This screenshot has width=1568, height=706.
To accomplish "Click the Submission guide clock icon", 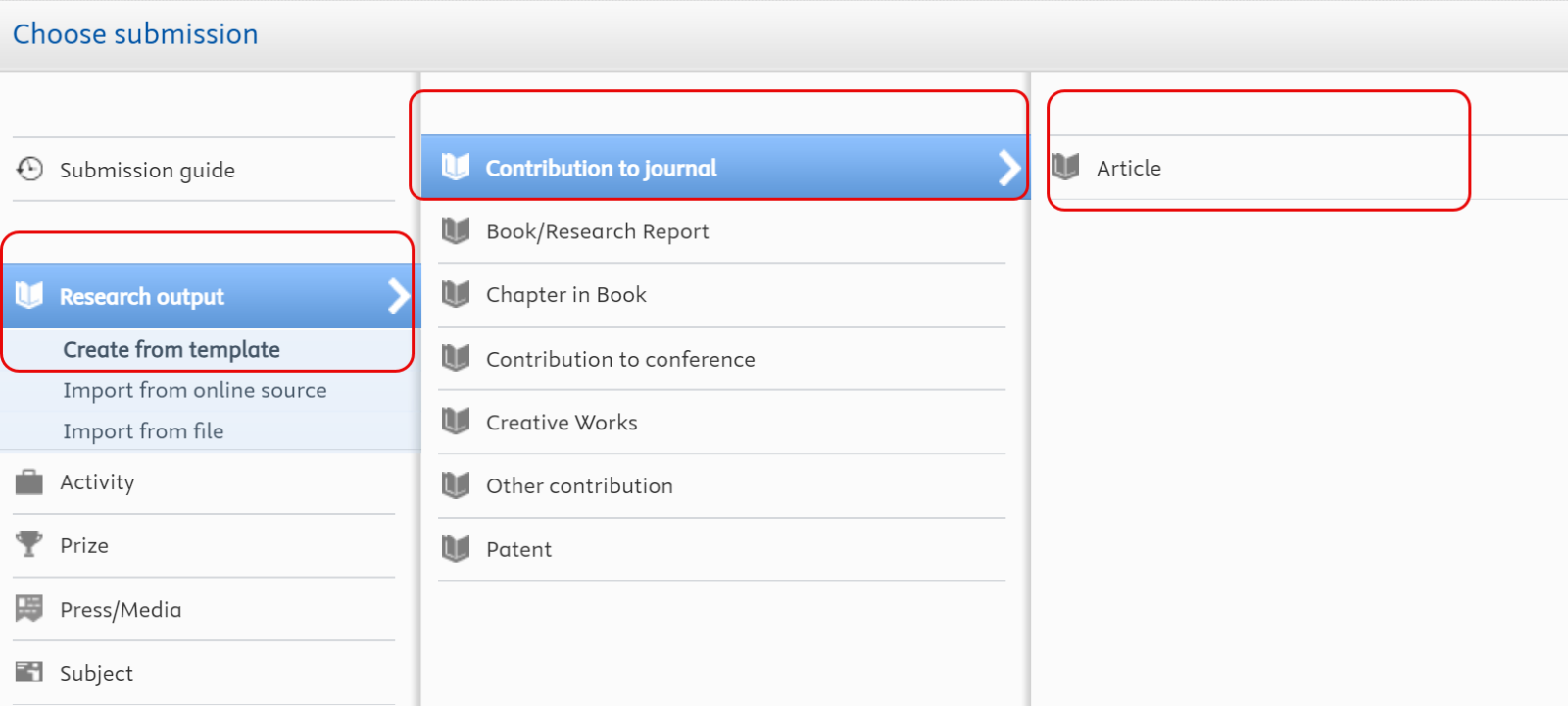I will [x=29, y=170].
